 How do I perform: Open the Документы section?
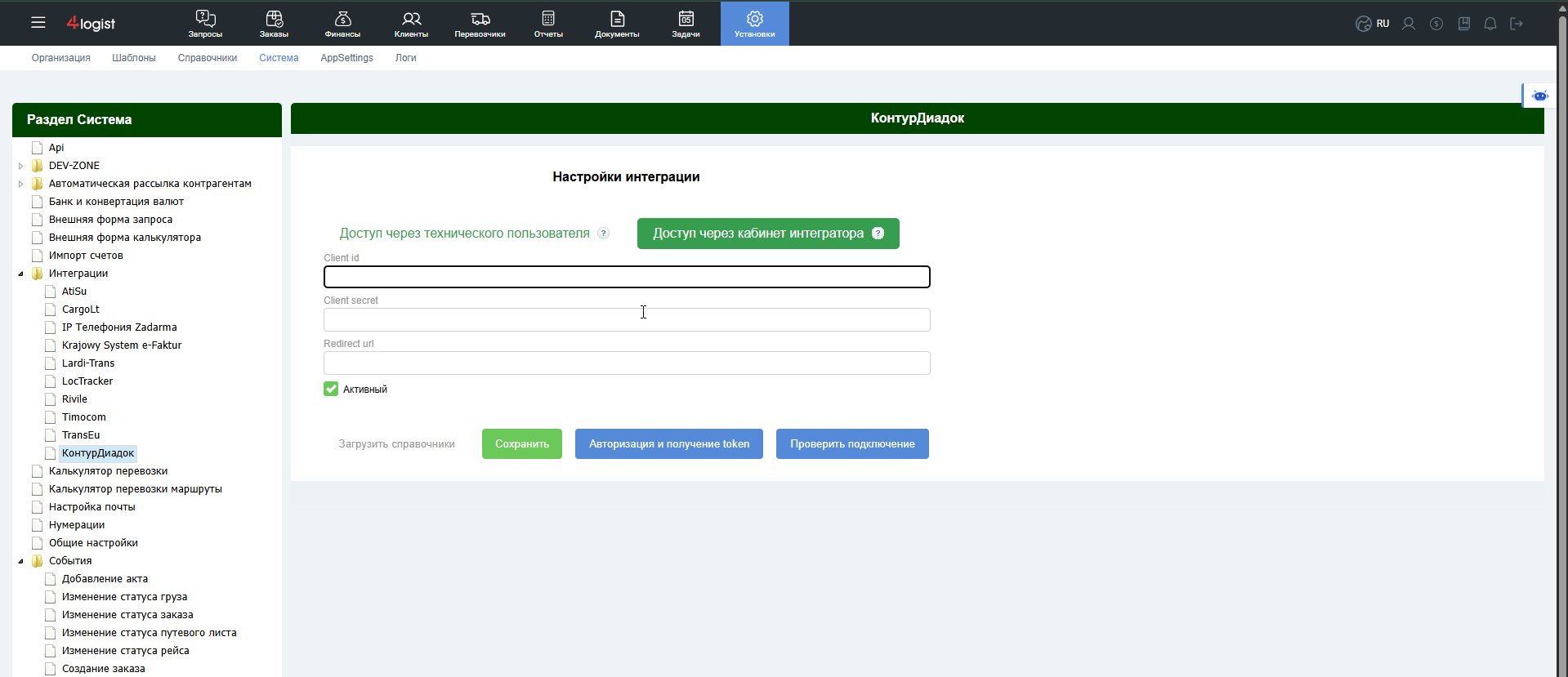[617, 24]
